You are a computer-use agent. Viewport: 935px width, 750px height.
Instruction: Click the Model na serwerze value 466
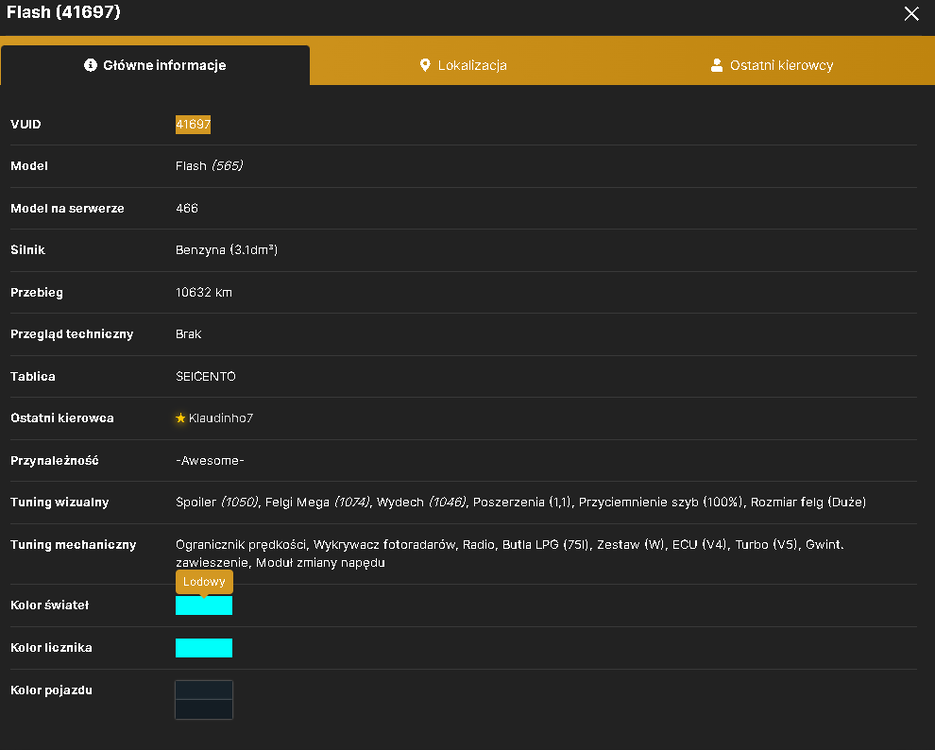click(187, 208)
